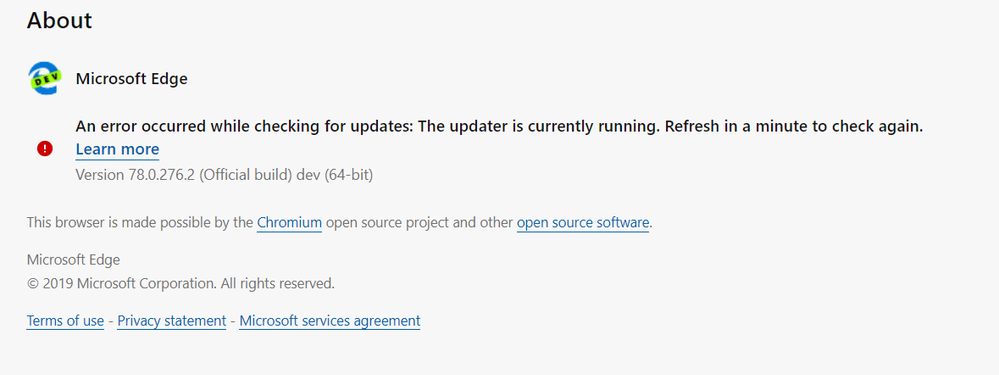The width and height of the screenshot is (999, 375).
Task: Open the open source software link
Action: pos(583,223)
